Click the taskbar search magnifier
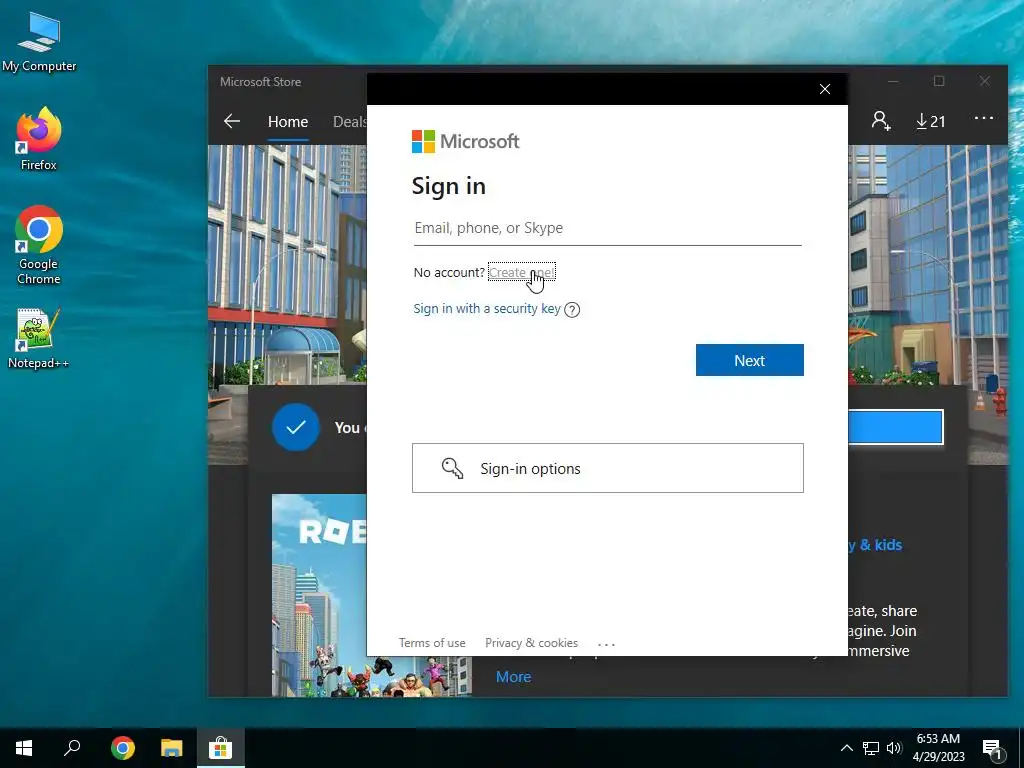The width and height of the screenshot is (1024, 768). click(x=72, y=748)
